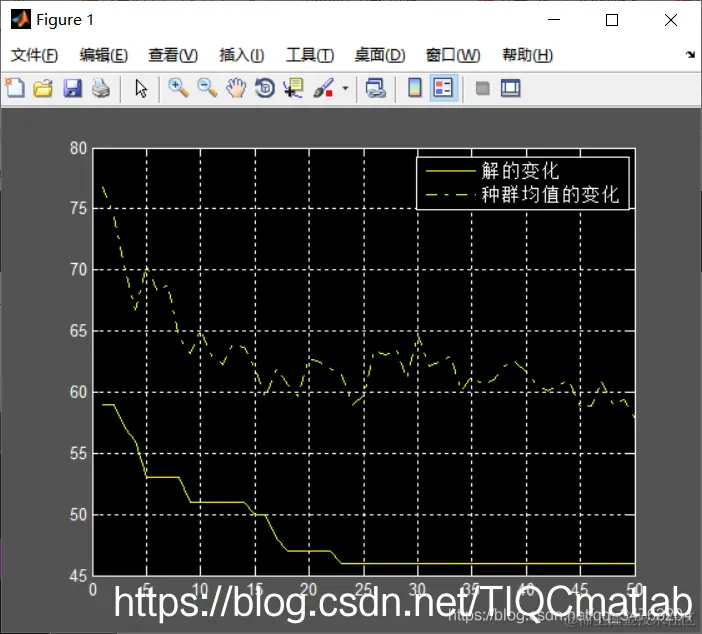The image size is (702, 634).
Task: Print the figure using the printer icon
Action: [101, 88]
